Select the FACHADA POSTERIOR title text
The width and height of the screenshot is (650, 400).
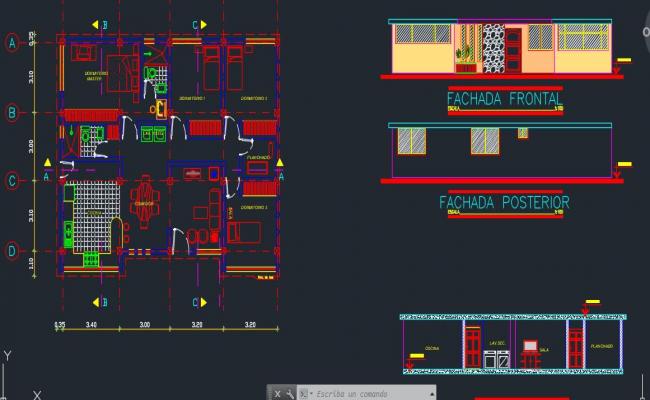(504, 203)
